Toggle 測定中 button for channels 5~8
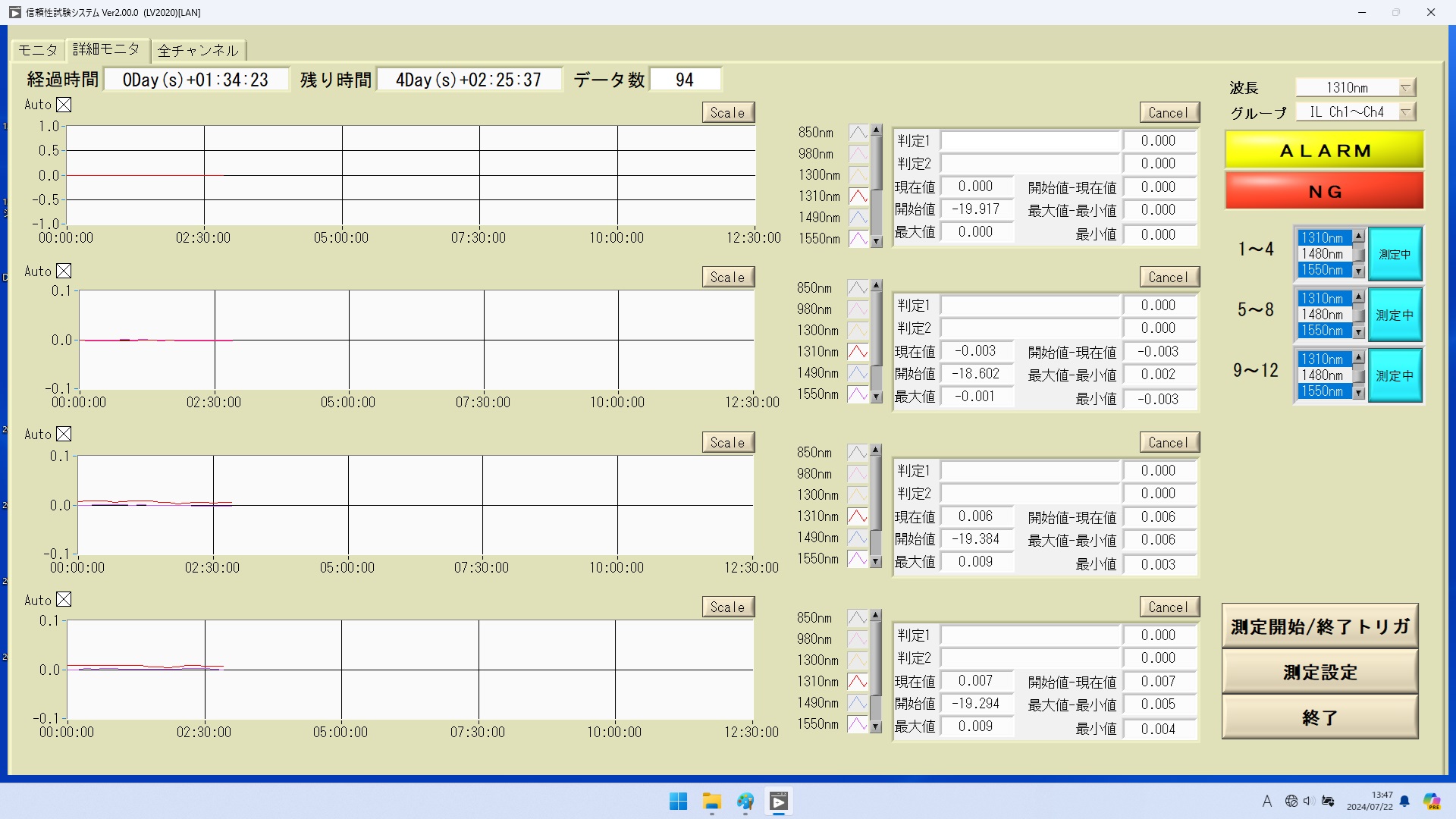This screenshot has height=819, width=1456. (x=1395, y=315)
